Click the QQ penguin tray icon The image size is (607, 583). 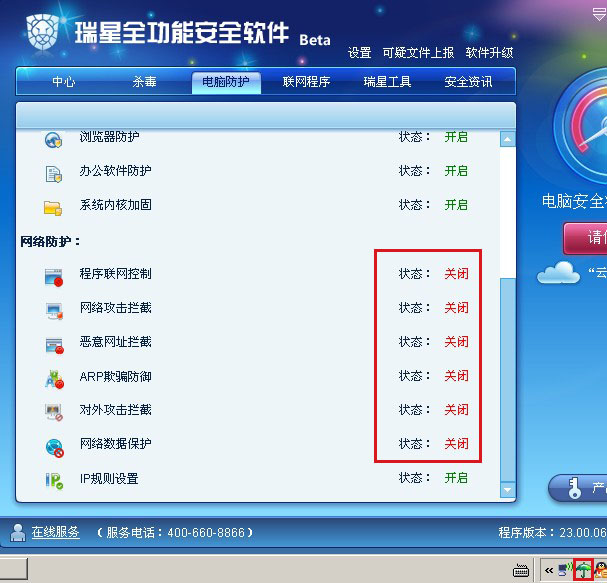pos(601,570)
